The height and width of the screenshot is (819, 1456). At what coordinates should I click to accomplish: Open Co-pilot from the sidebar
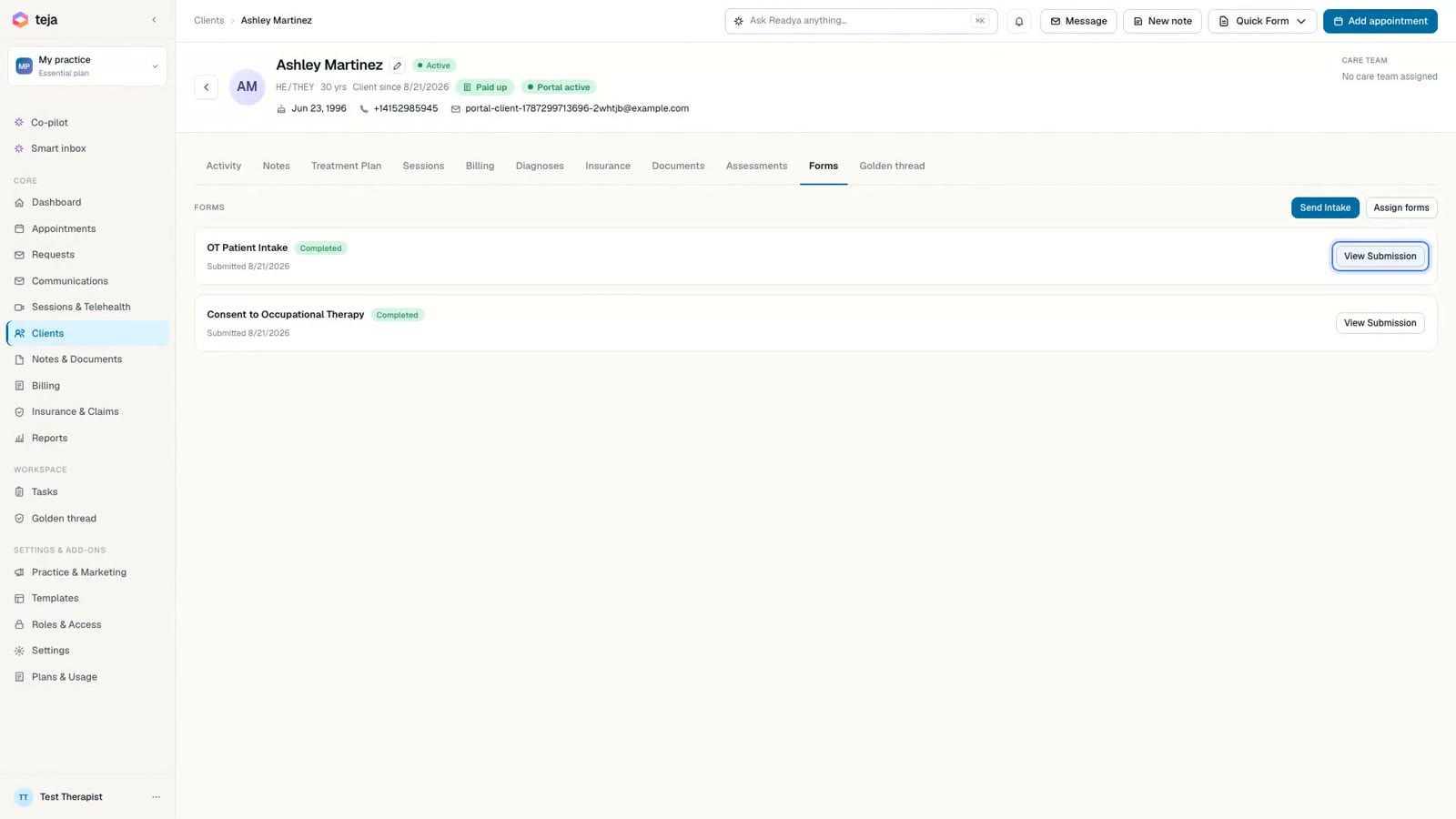point(87,122)
